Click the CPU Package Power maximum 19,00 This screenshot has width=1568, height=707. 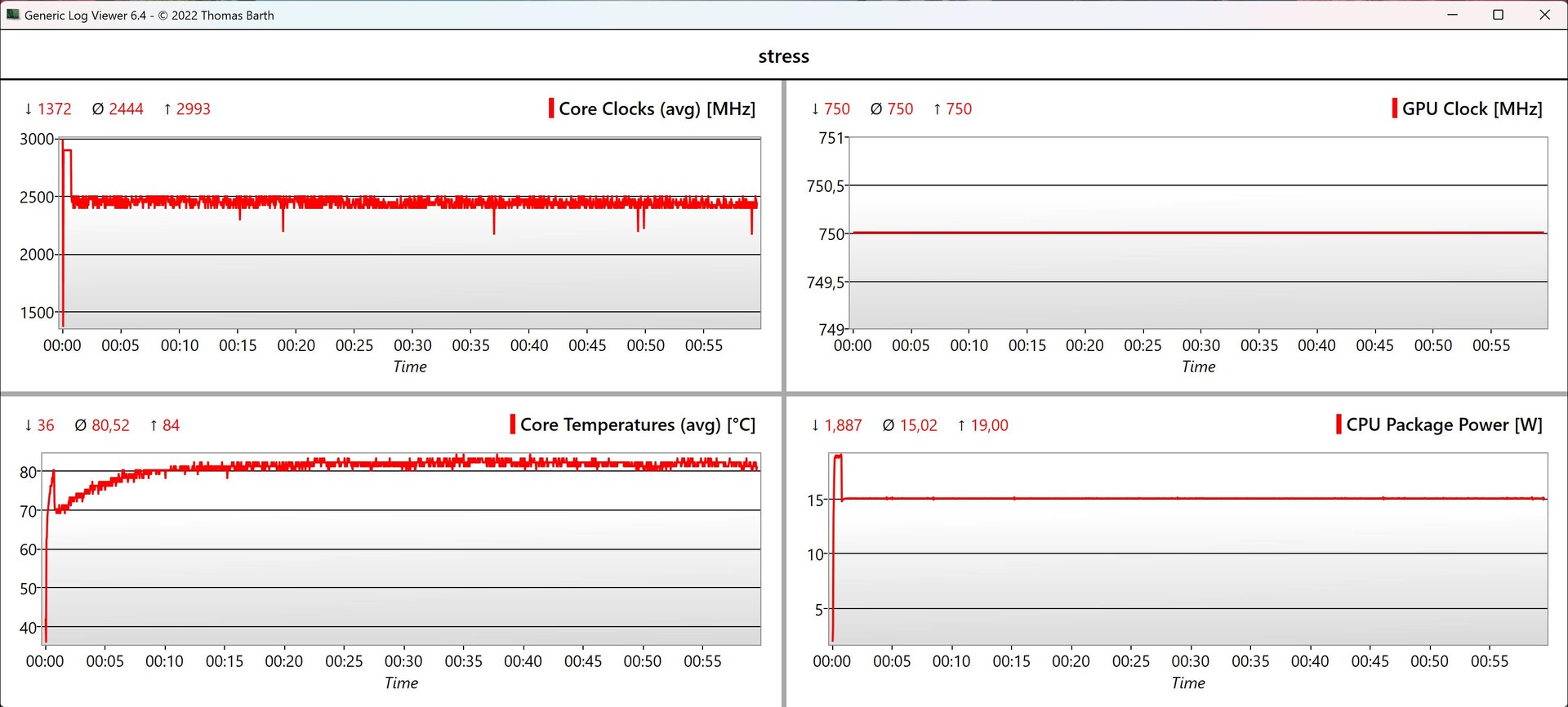tap(989, 425)
